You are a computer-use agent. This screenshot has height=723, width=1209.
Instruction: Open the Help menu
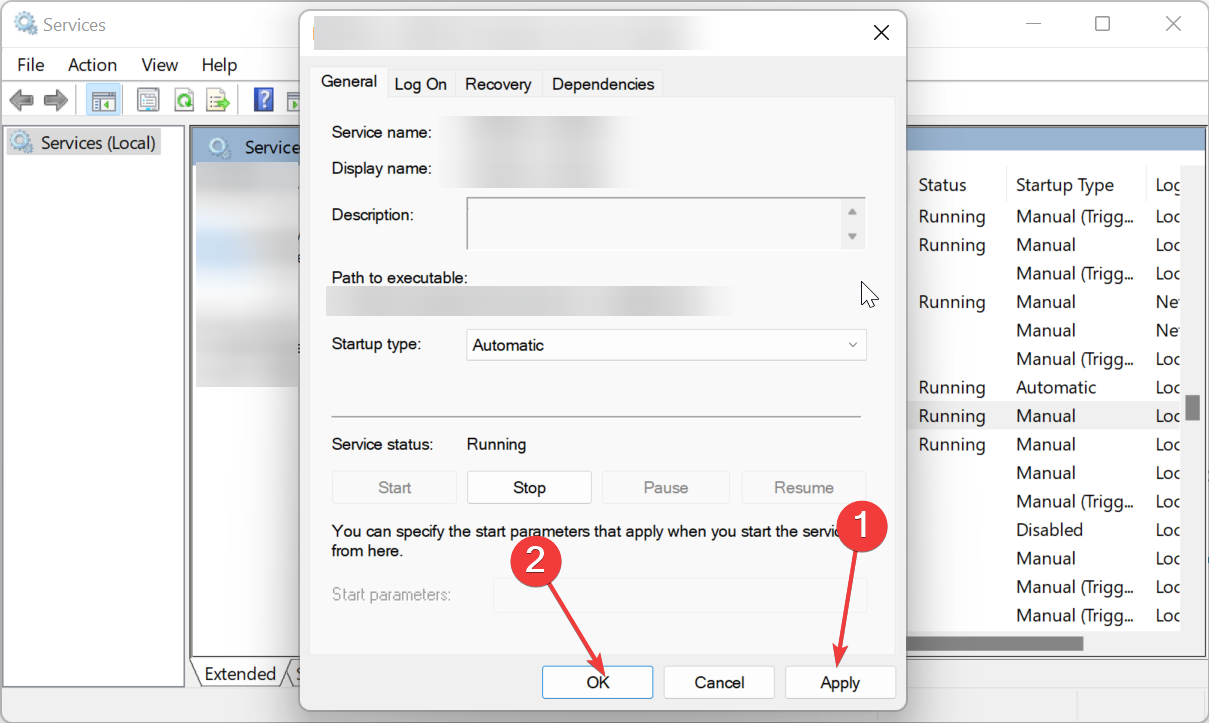pyautogui.click(x=219, y=65)
